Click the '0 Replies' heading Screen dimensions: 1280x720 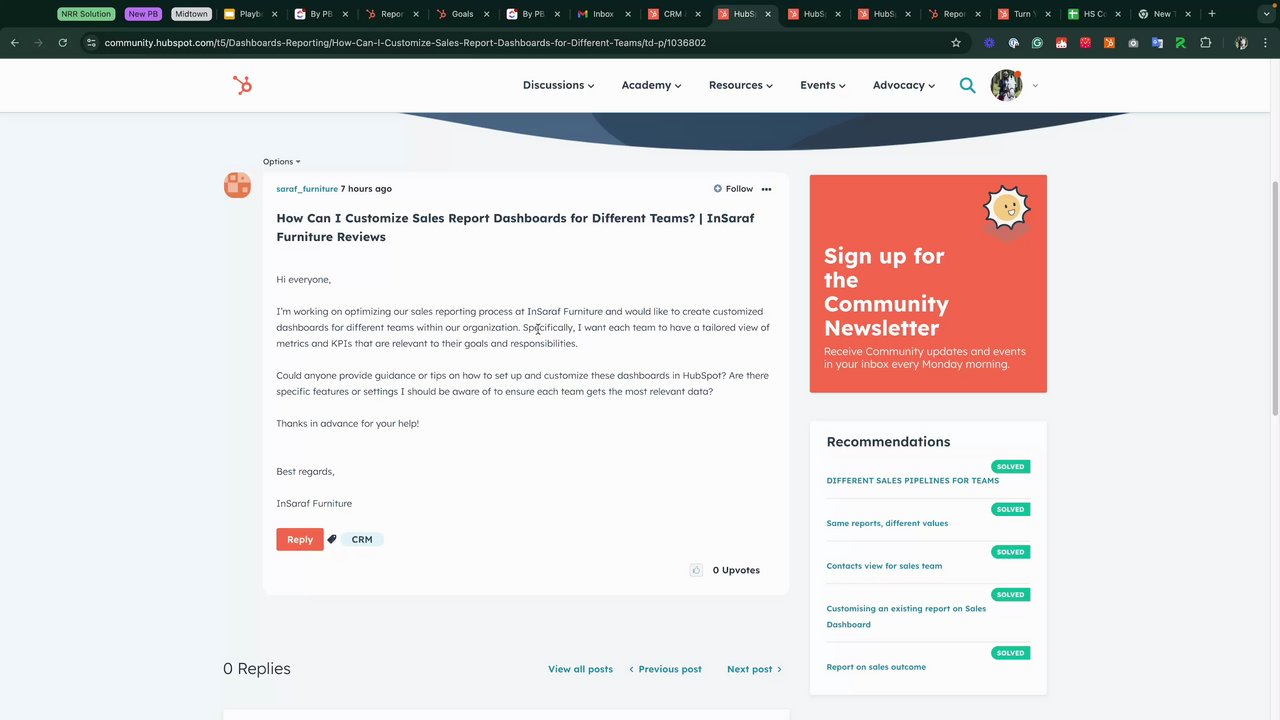coord(257,669)
